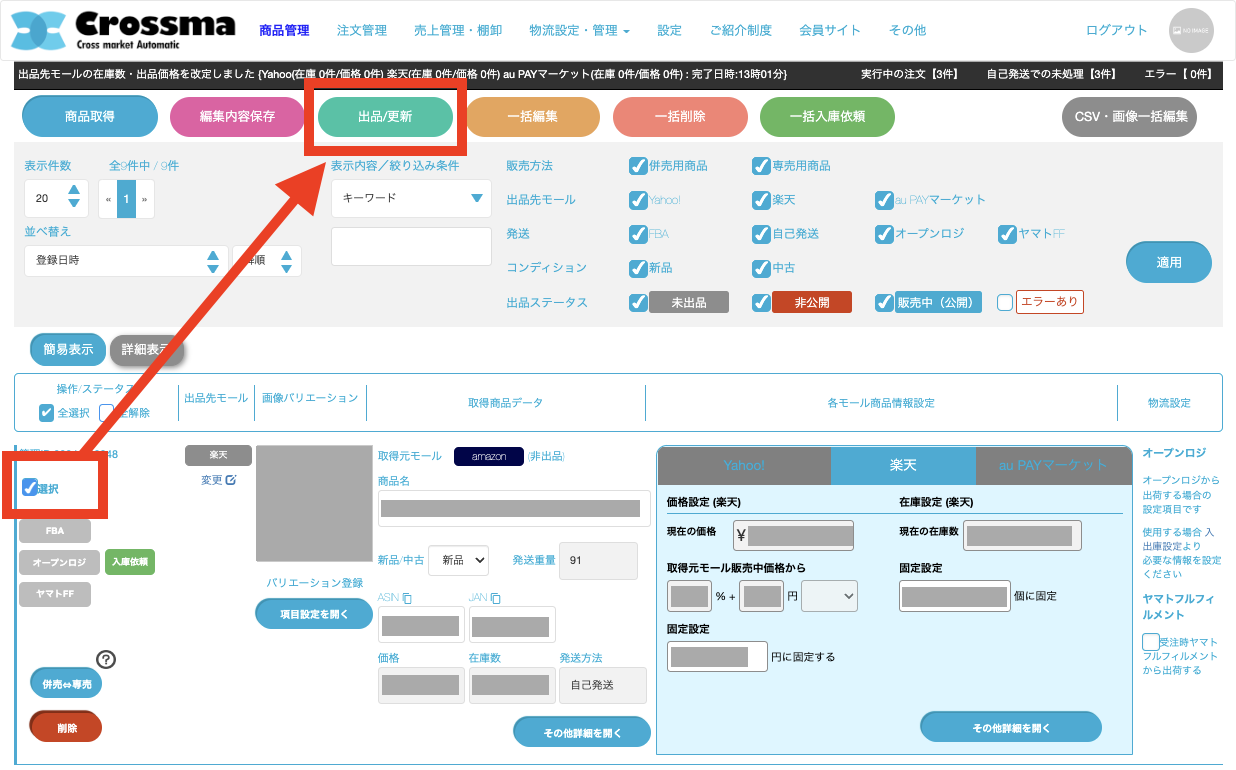Copy ASIN using the copy icon

click(x=407, y=598)
